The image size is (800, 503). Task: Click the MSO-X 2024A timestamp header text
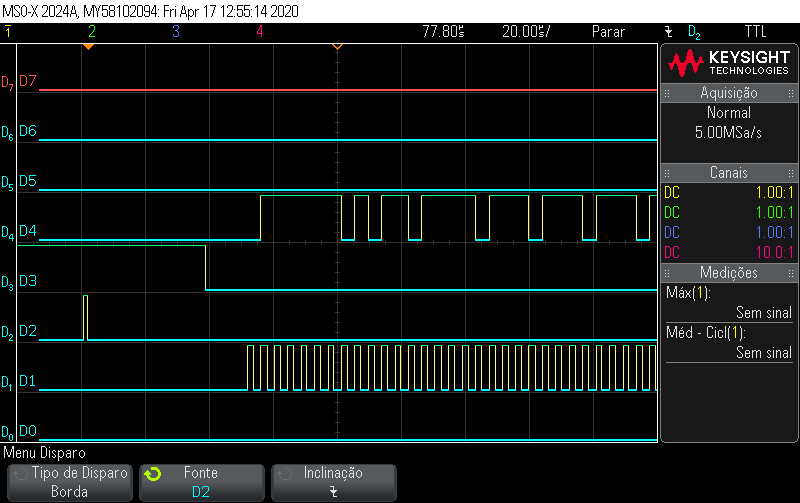151,11
